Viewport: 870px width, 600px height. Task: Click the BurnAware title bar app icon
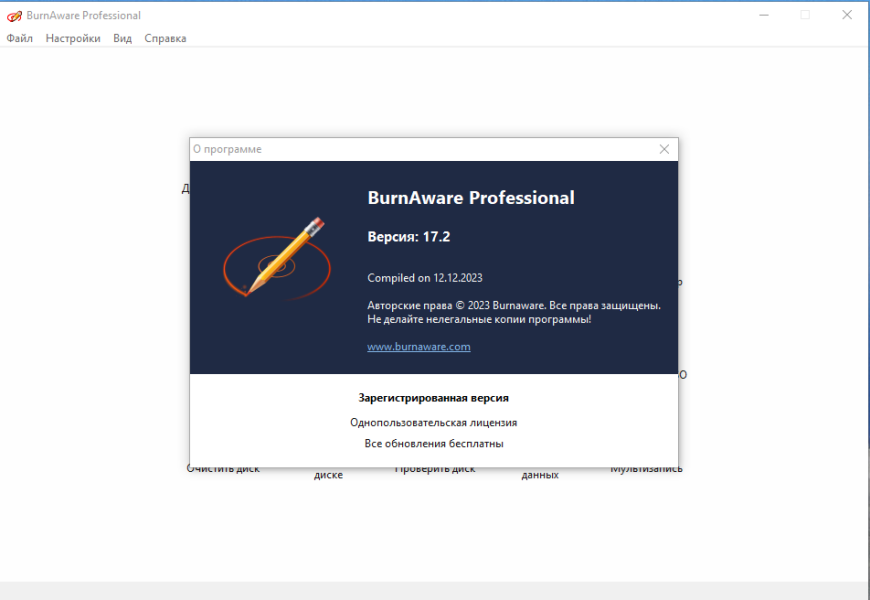point(14,16)
